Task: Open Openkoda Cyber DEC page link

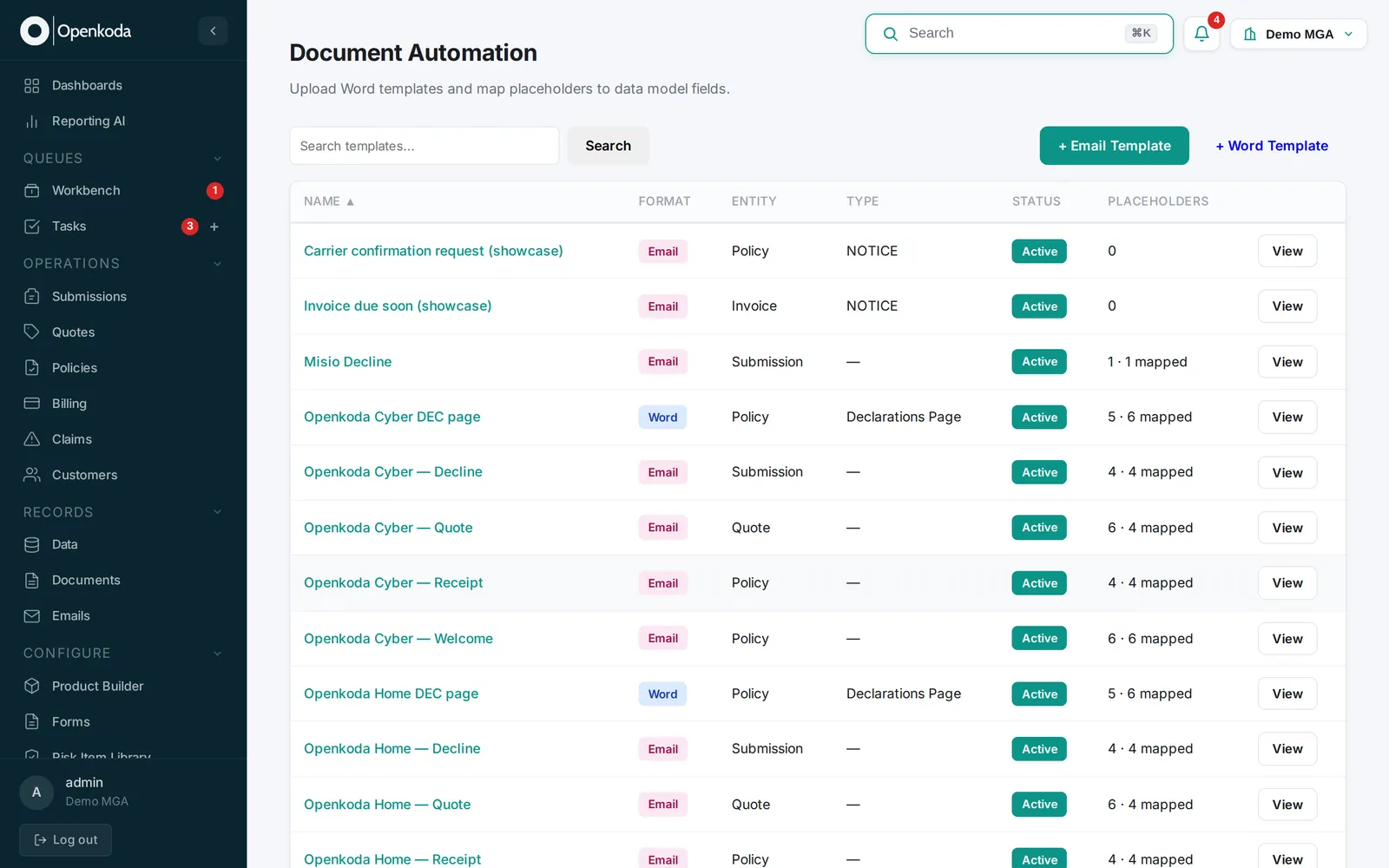Action: (392, 417)
